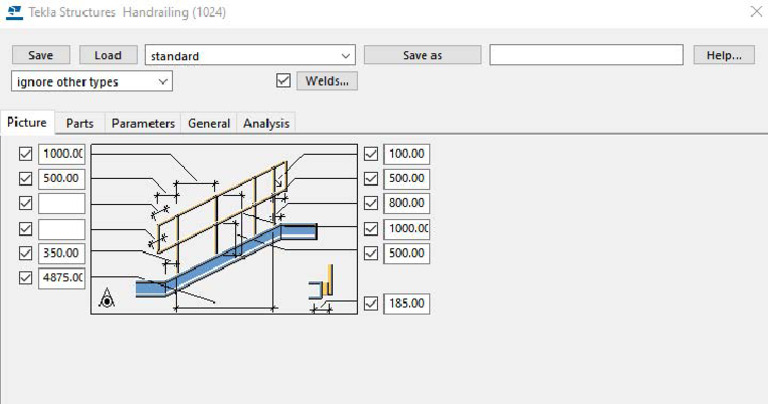The image size is (768, 404).
Task: Open the Parameters tab
Action: [143, 123]
